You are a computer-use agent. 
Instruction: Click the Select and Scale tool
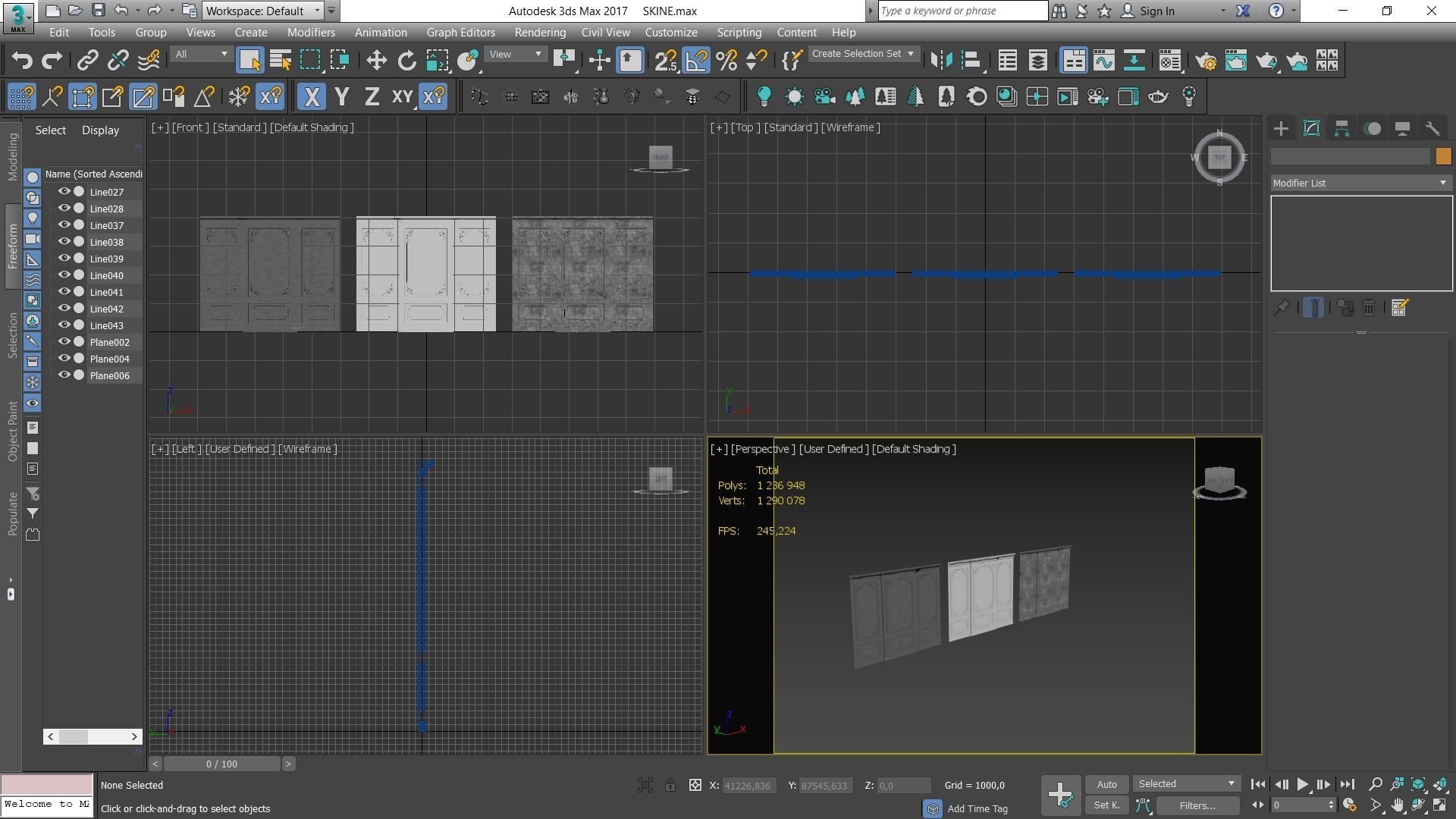click(438, 61)
